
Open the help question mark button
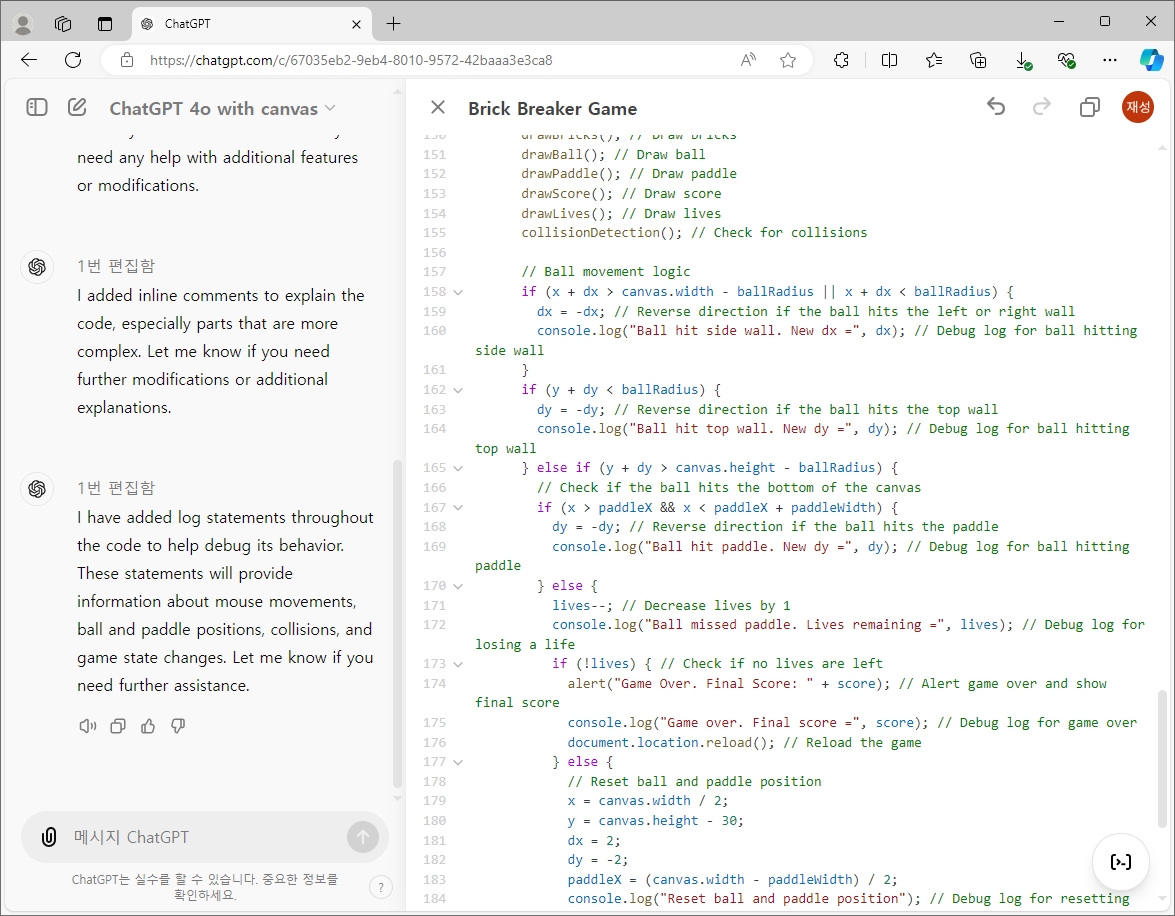(381, 888)
